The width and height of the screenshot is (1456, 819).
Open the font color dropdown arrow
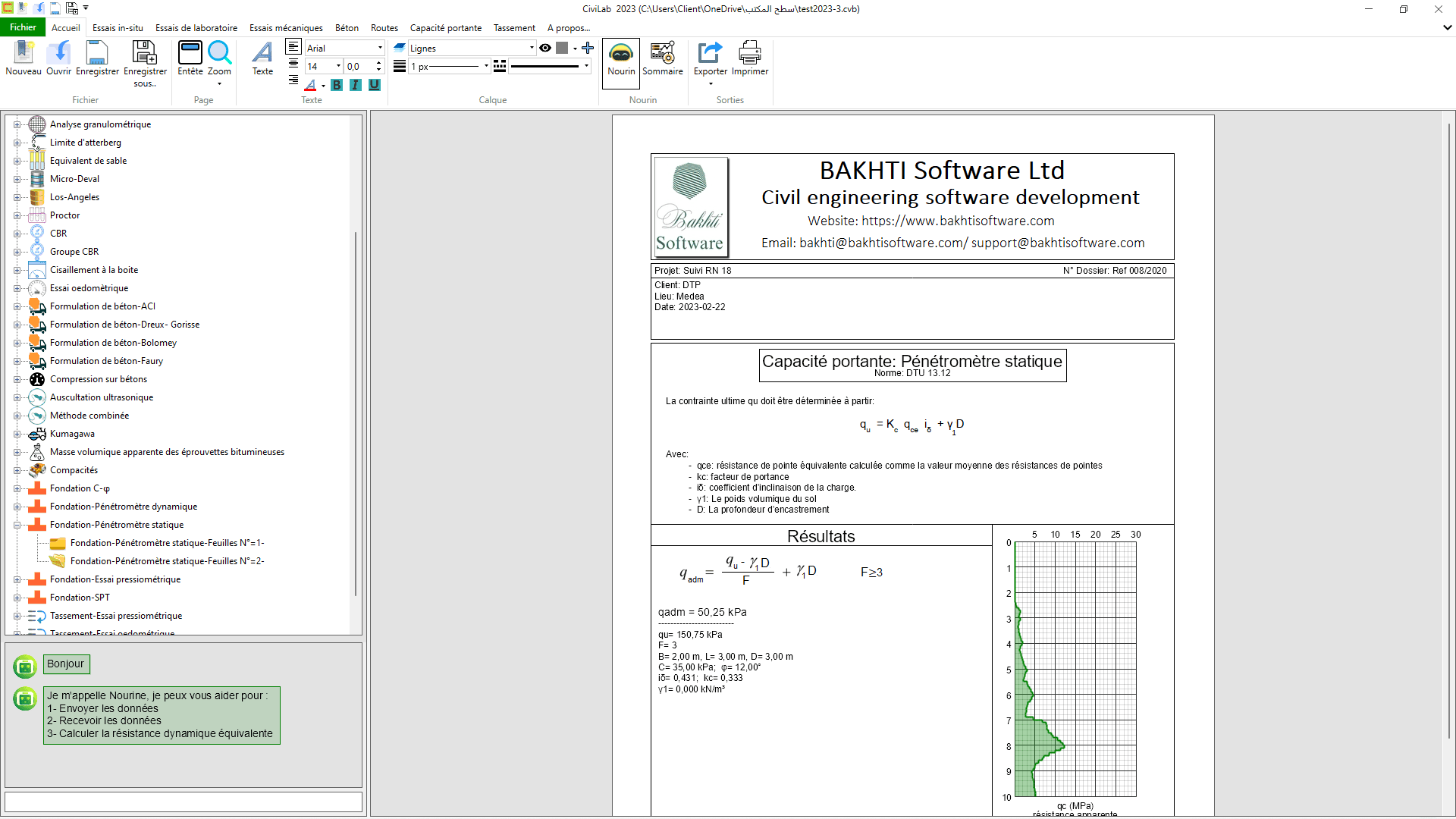[x=324, y=86]
